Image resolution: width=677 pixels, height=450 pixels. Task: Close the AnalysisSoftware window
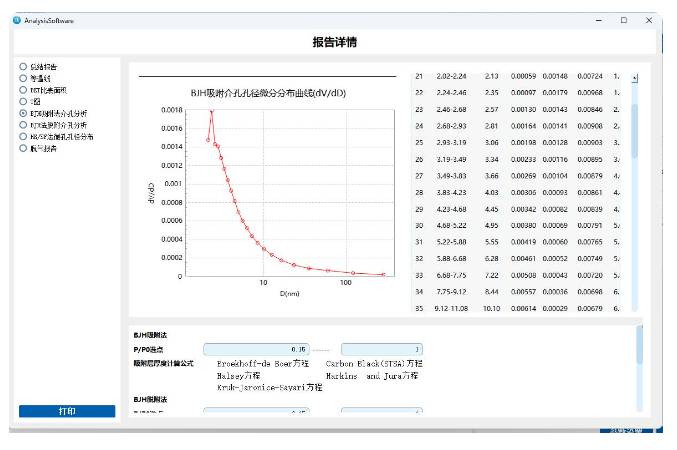coord(649,20)
